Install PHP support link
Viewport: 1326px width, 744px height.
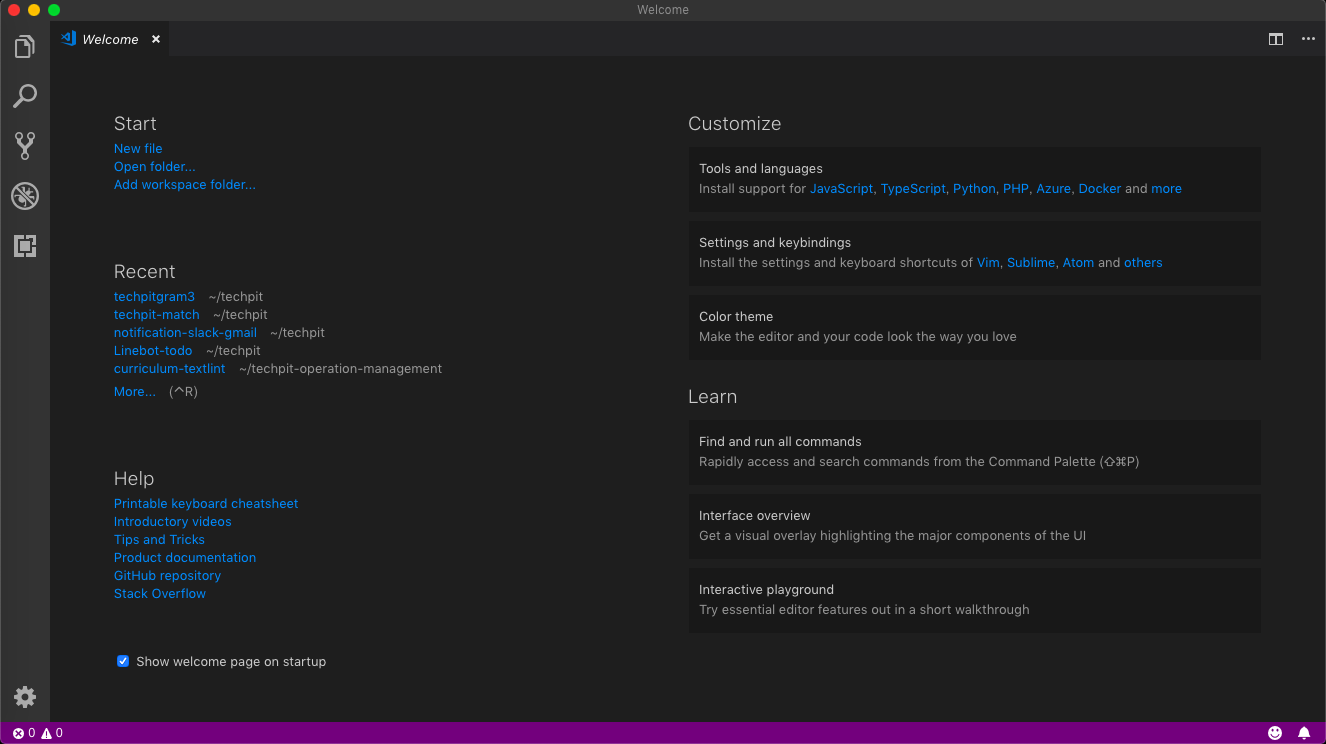(1016, 188)
